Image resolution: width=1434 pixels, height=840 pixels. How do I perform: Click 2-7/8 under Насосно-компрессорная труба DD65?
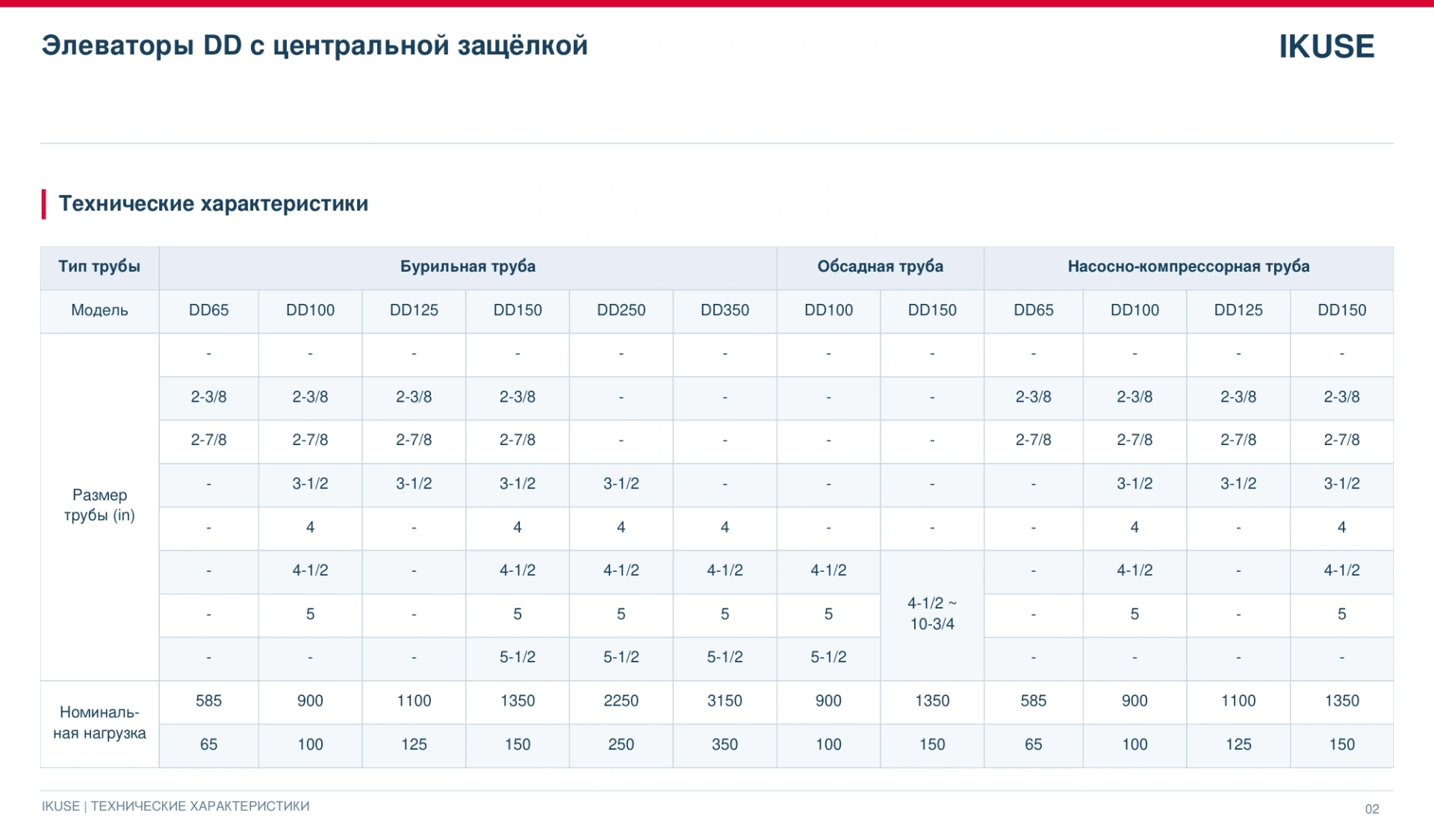(x=1033, y=441)
